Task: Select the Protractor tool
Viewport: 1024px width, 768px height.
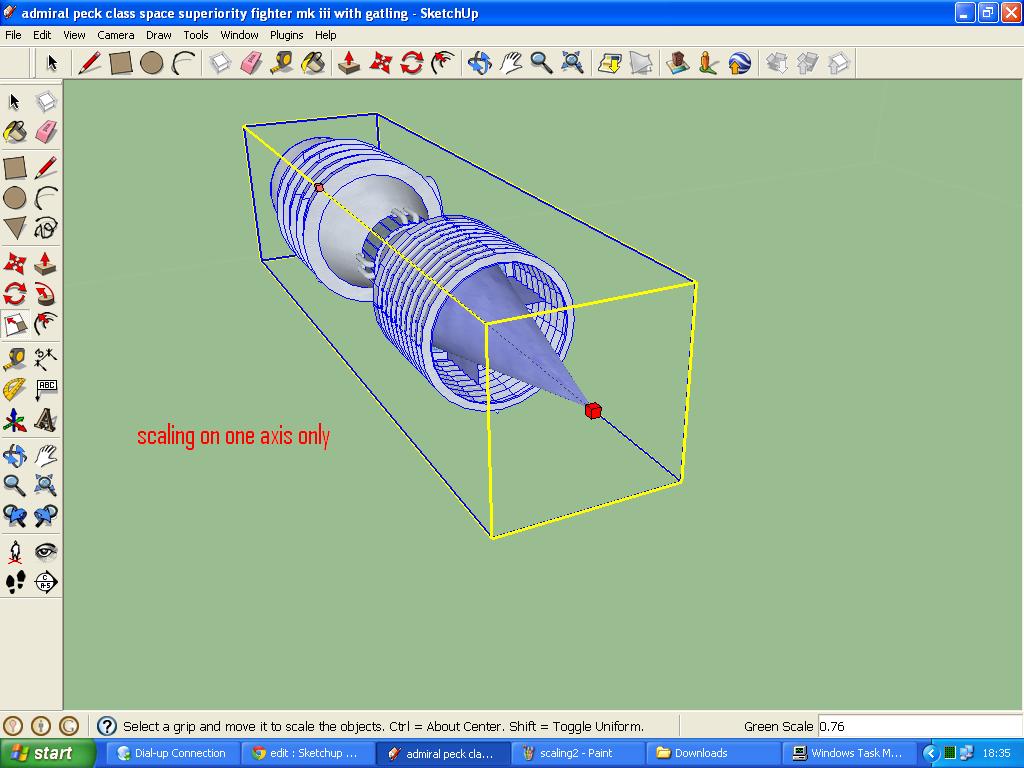Action: point(14,389)
